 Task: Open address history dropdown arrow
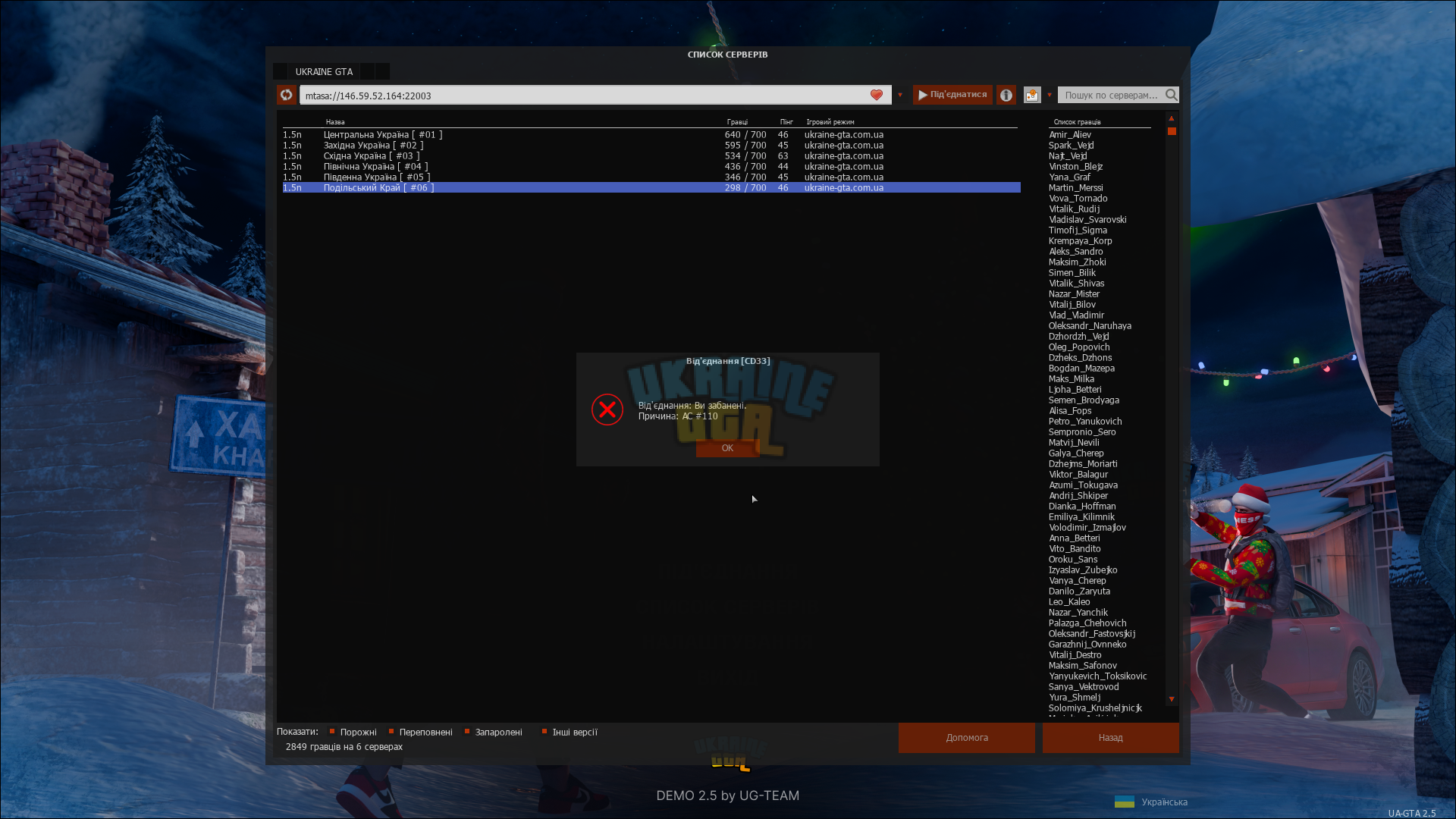click(900, 96)
